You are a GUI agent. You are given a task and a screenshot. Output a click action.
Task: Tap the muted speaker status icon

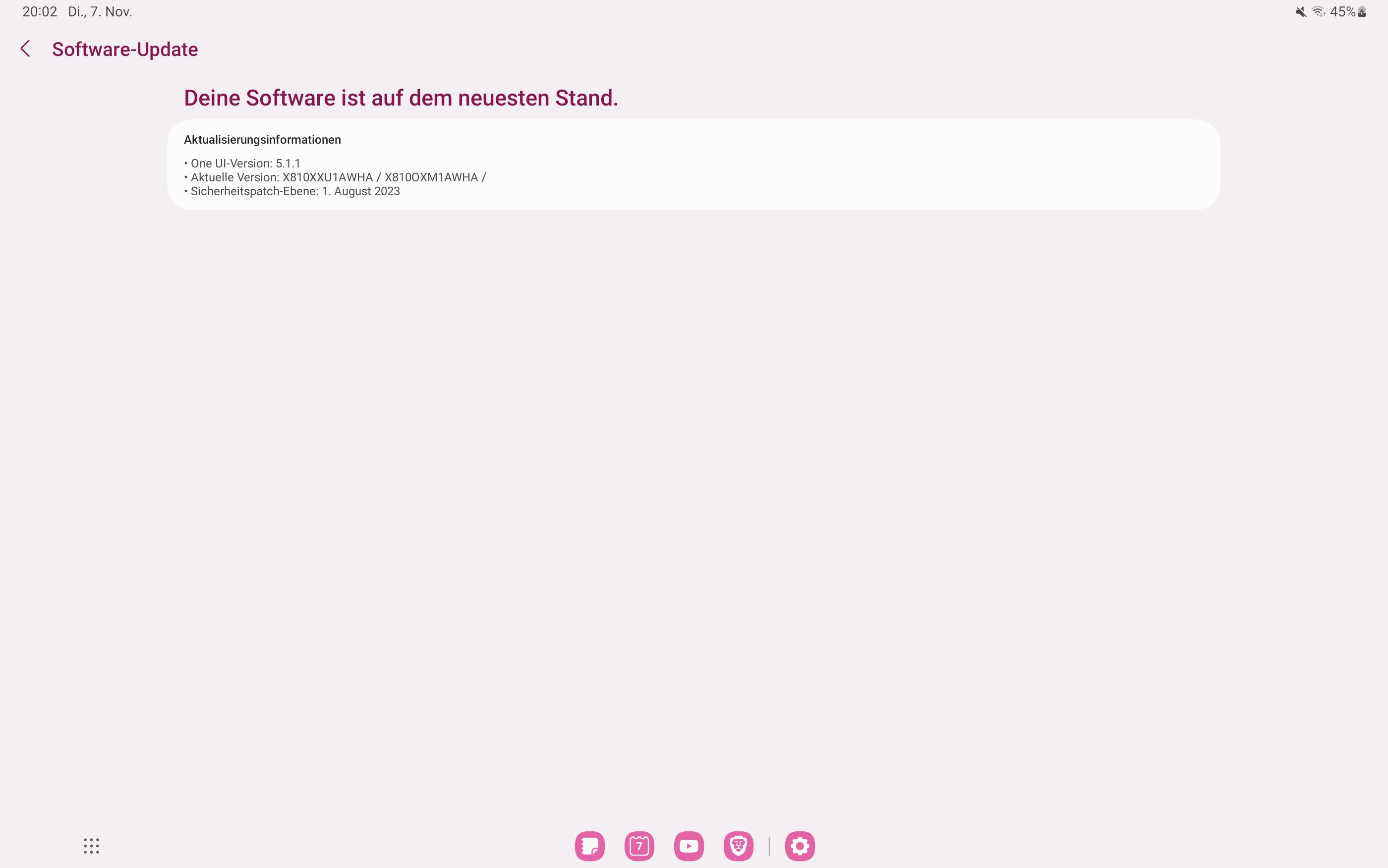coord(1301,12)
